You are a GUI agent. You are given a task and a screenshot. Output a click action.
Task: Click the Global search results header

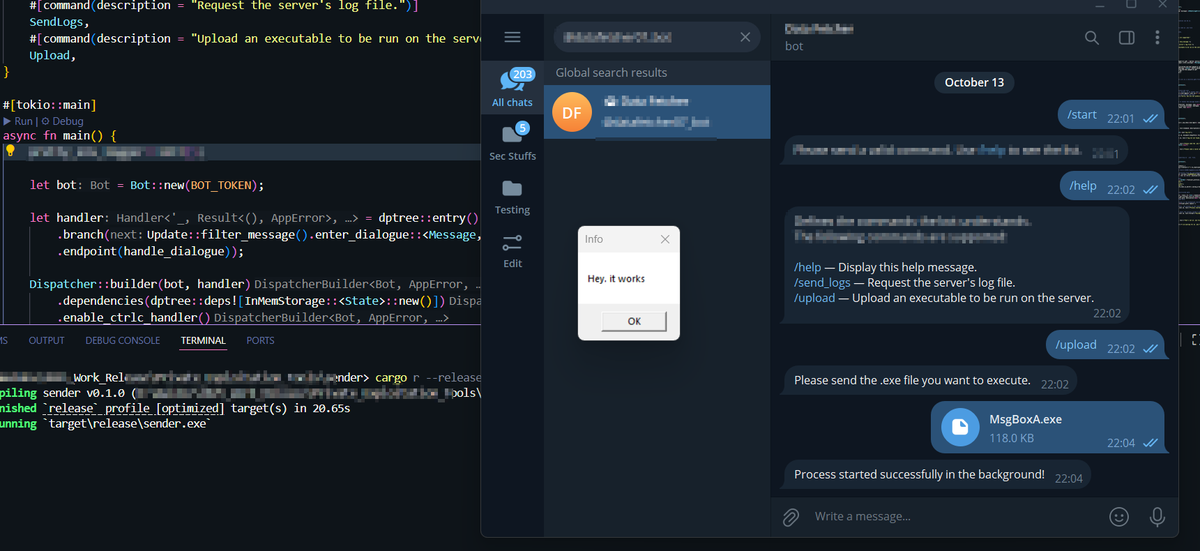pyautogui.click(x=611, y=73)
